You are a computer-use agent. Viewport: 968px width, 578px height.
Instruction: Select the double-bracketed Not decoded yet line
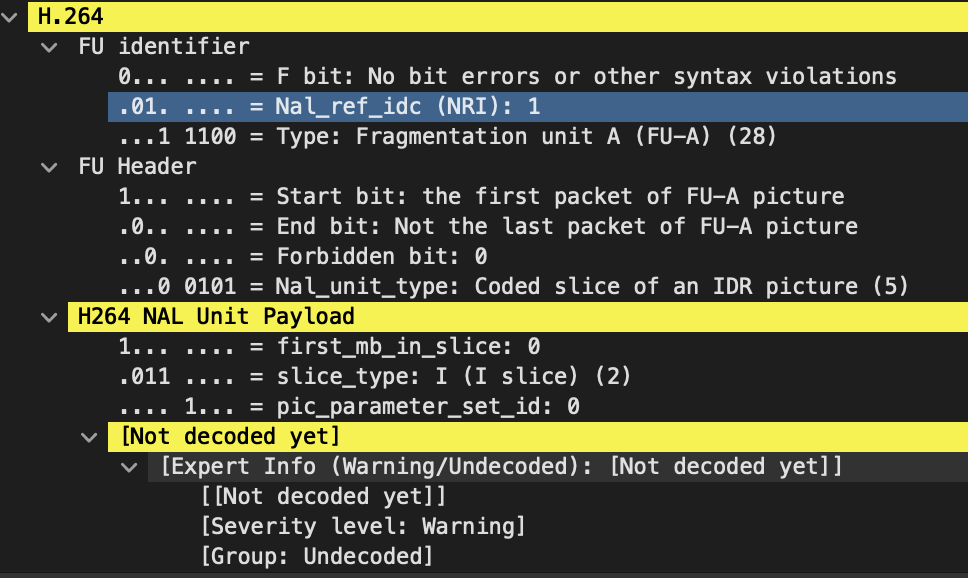[323, 496]
